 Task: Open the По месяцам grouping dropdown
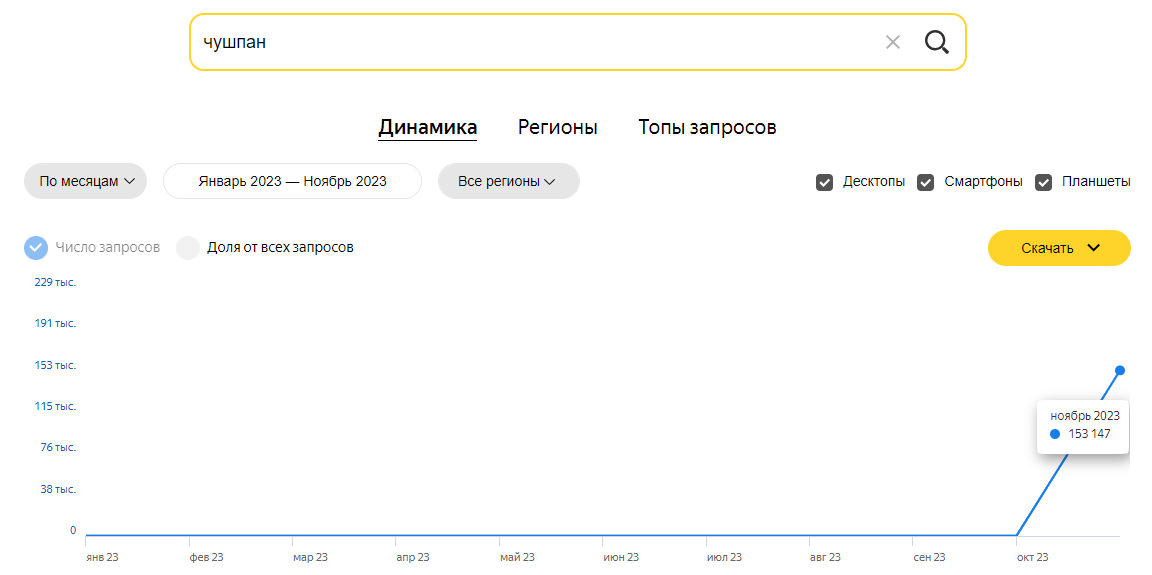tap(85, 181)
